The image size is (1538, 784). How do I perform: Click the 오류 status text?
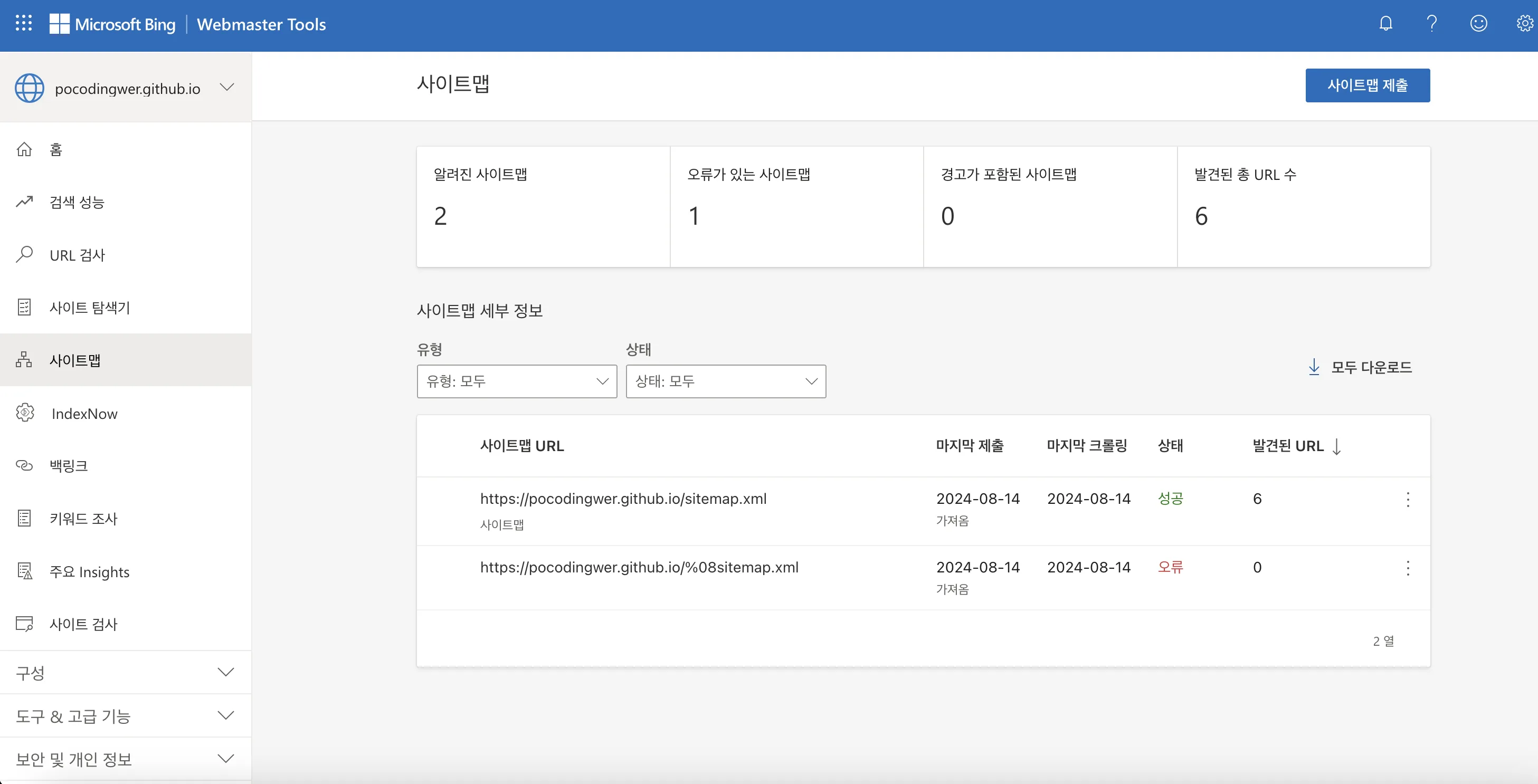point(1170,567)
